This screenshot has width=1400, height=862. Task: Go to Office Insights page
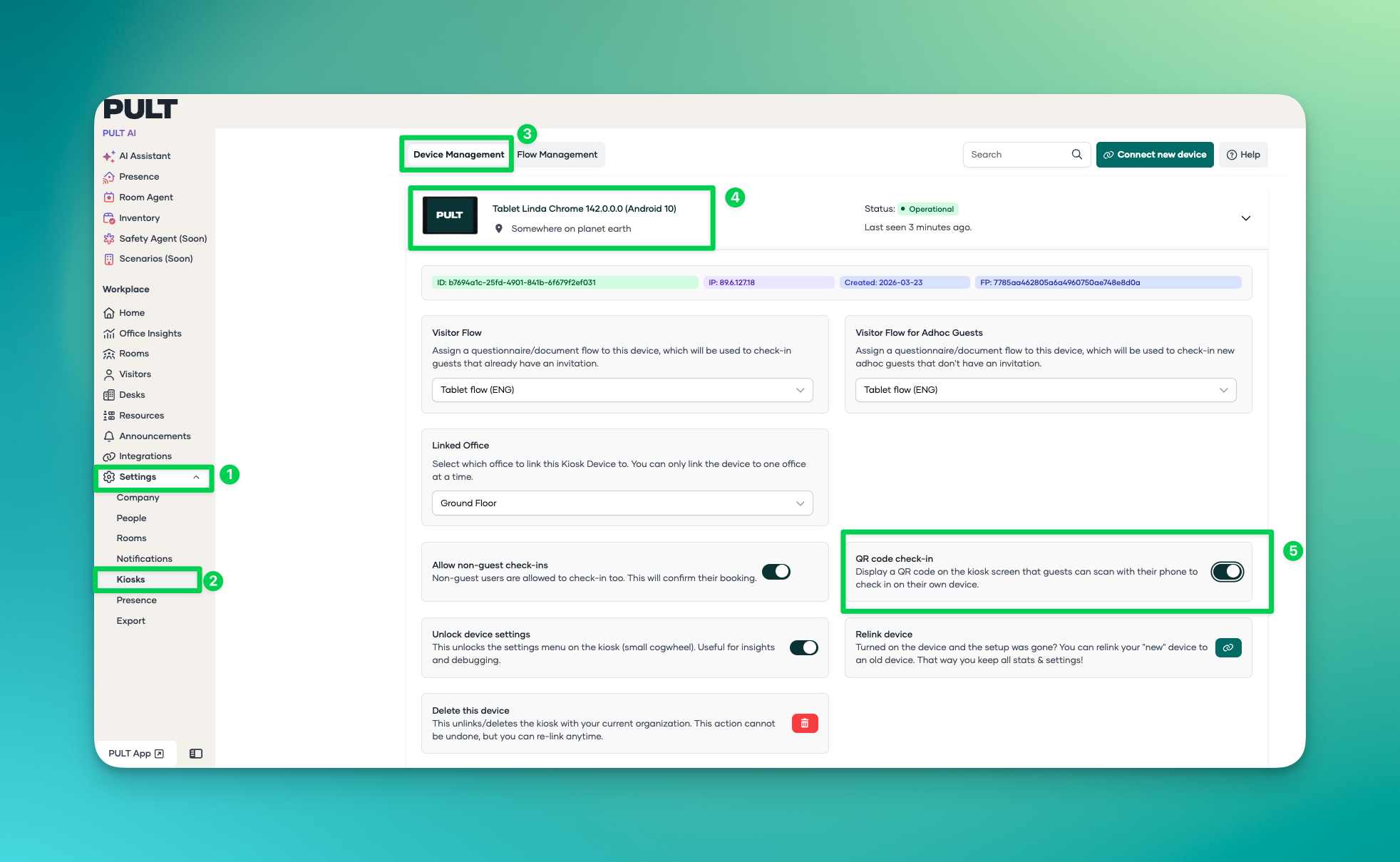pyautogui.click(x=150, y=334)
